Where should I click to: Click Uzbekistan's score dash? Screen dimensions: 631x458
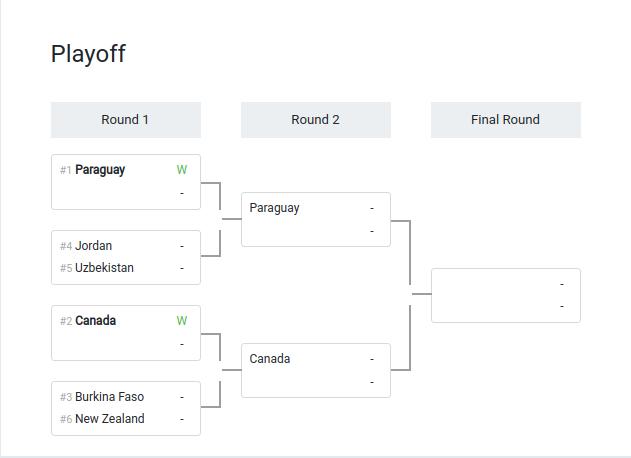pos(182,268)
